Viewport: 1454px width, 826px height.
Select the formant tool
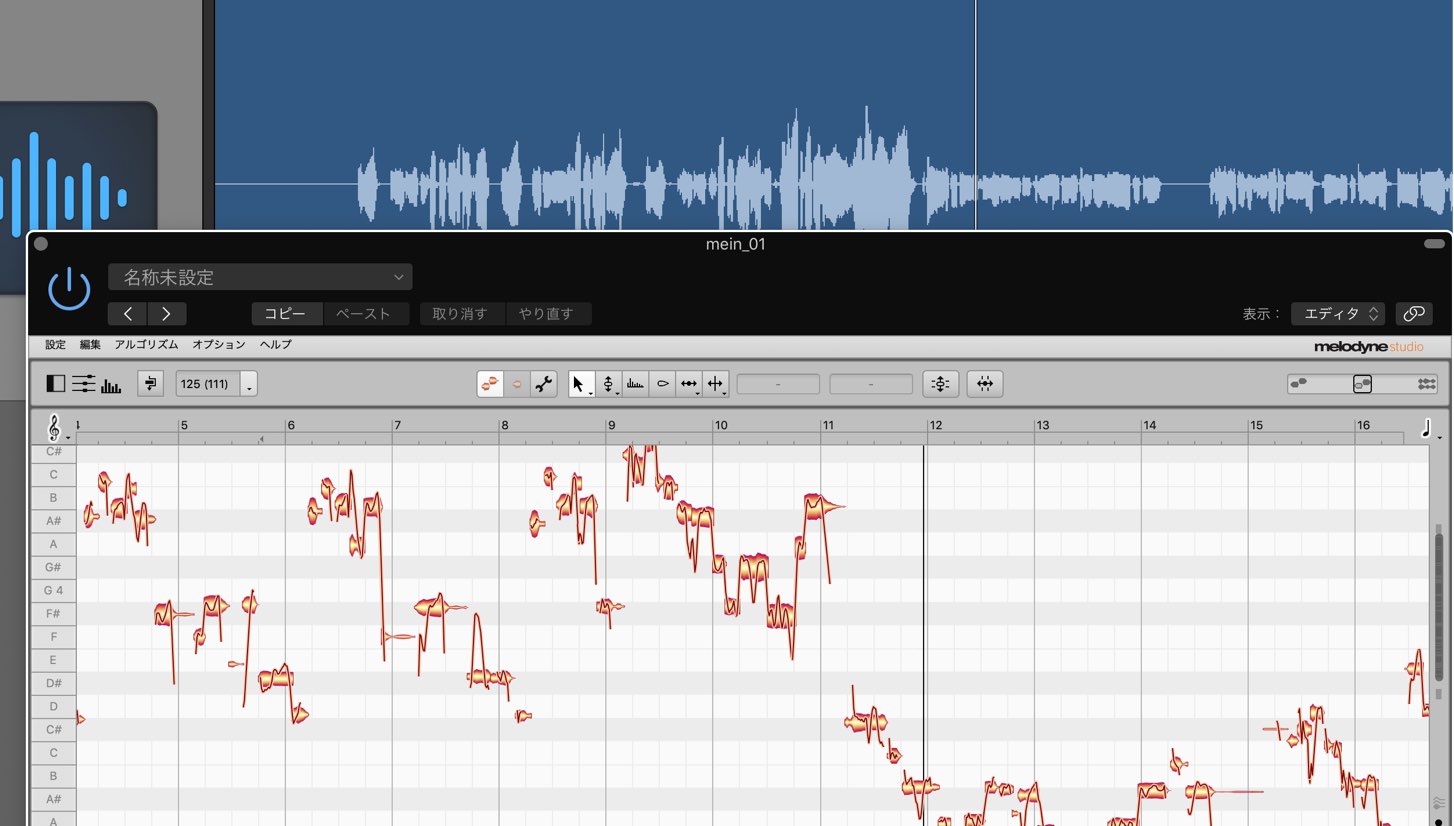tap(635, 384)
